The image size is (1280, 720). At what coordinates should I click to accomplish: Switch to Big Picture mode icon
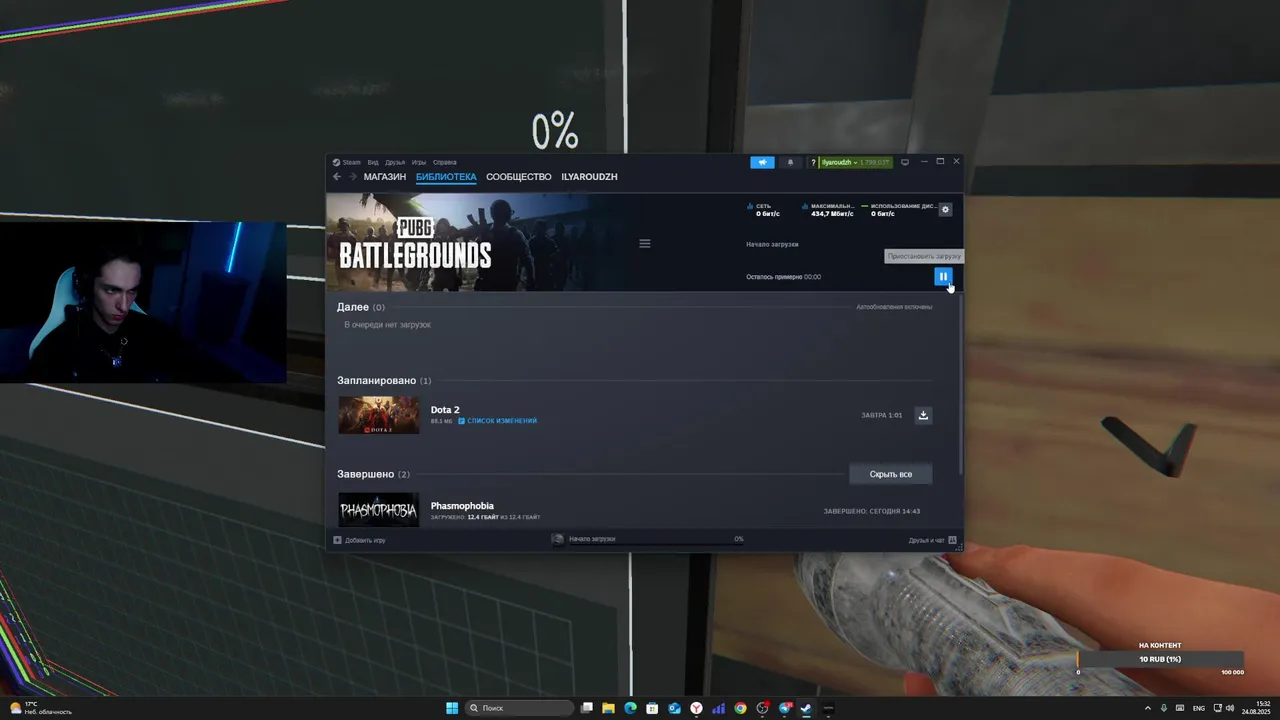pyautogui.click(x=905, y=162)
